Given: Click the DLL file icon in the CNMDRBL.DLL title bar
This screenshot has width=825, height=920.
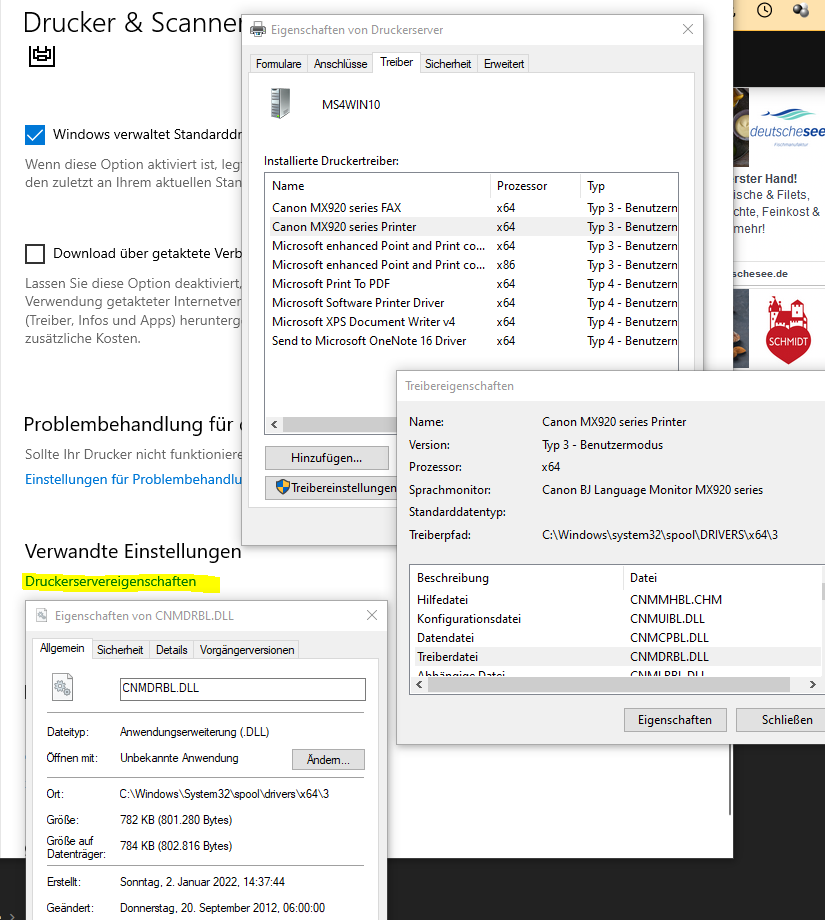Looking at the screenshot, I should pos(42,615).
